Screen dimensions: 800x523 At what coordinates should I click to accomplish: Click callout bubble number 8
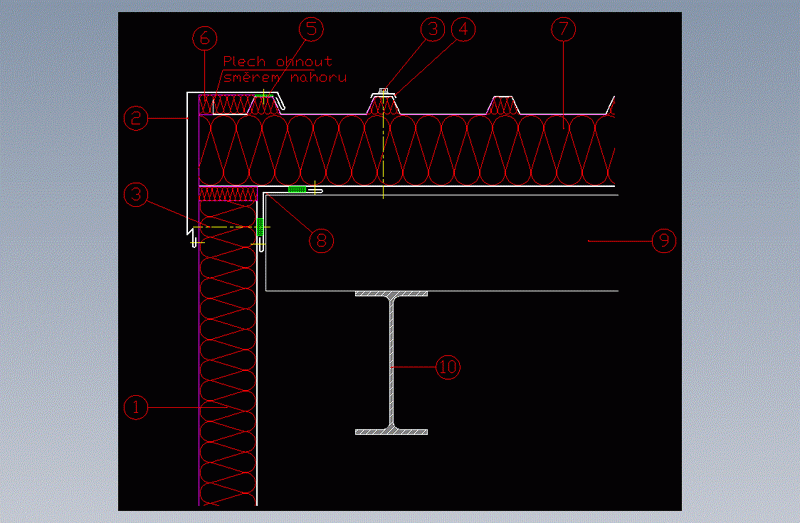[x=320, y=240]
